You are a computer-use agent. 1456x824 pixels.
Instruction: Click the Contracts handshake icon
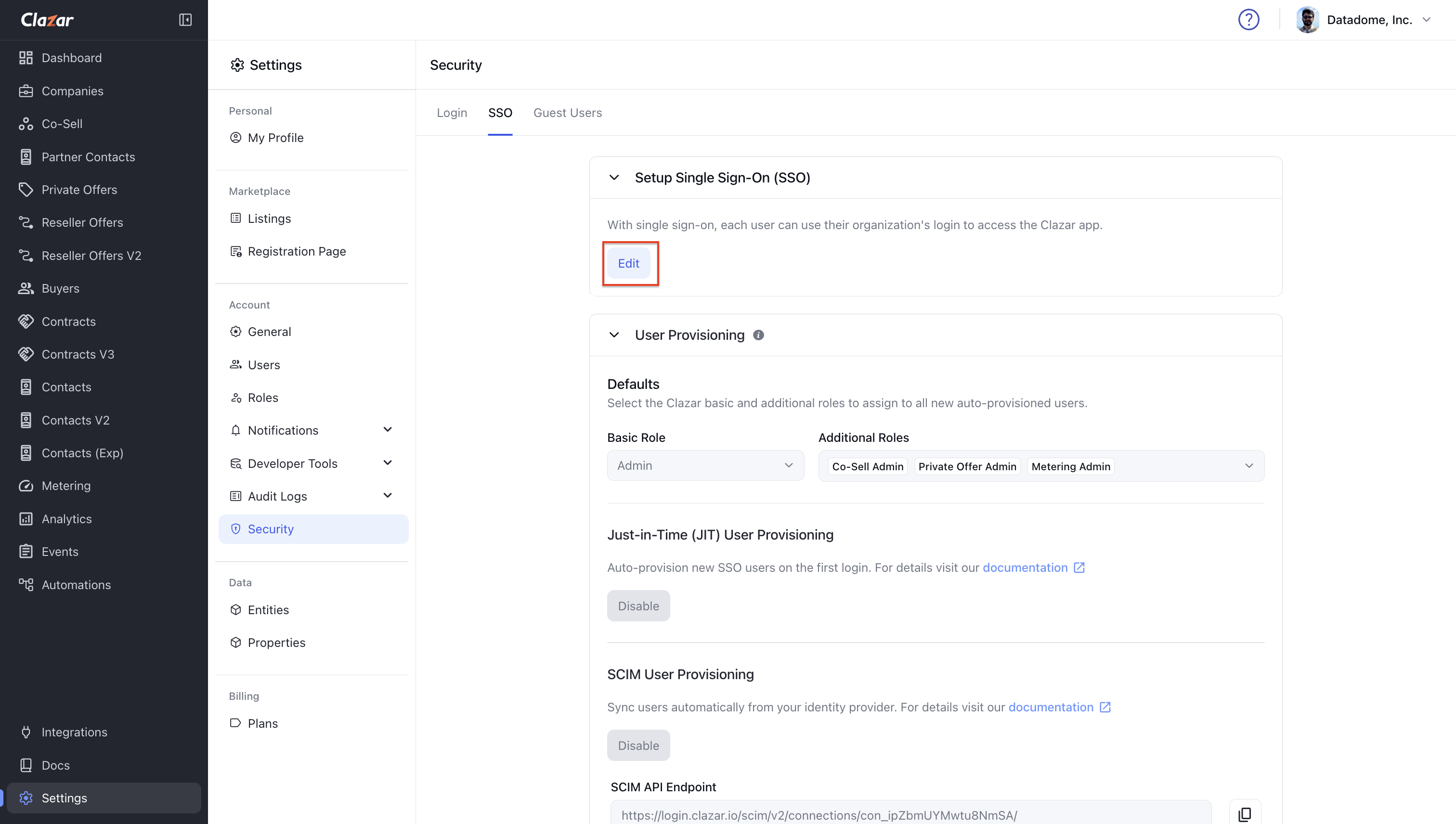pyautogui.click(x=26, y=322)
